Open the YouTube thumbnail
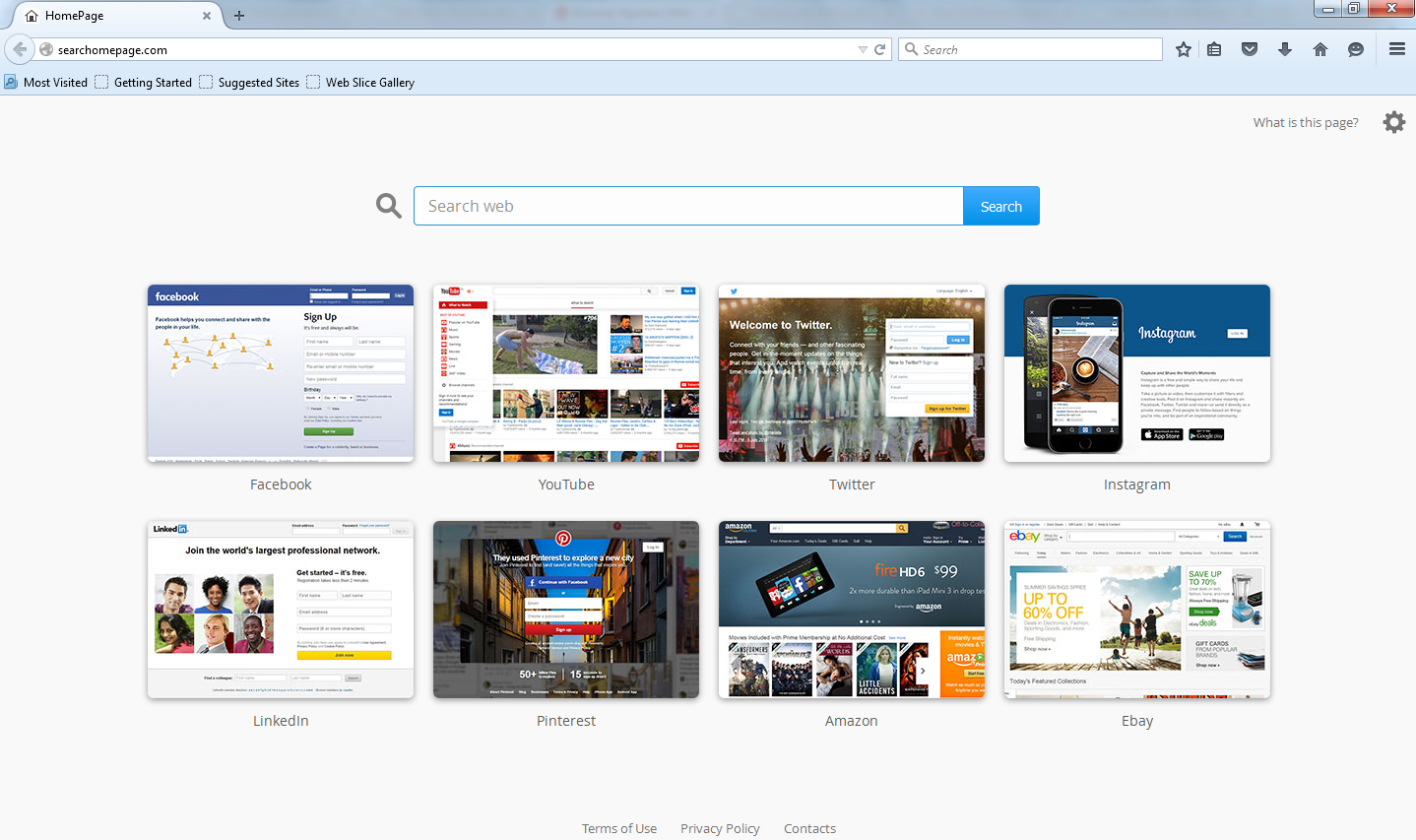1416x840 pixels. (566, 373)
